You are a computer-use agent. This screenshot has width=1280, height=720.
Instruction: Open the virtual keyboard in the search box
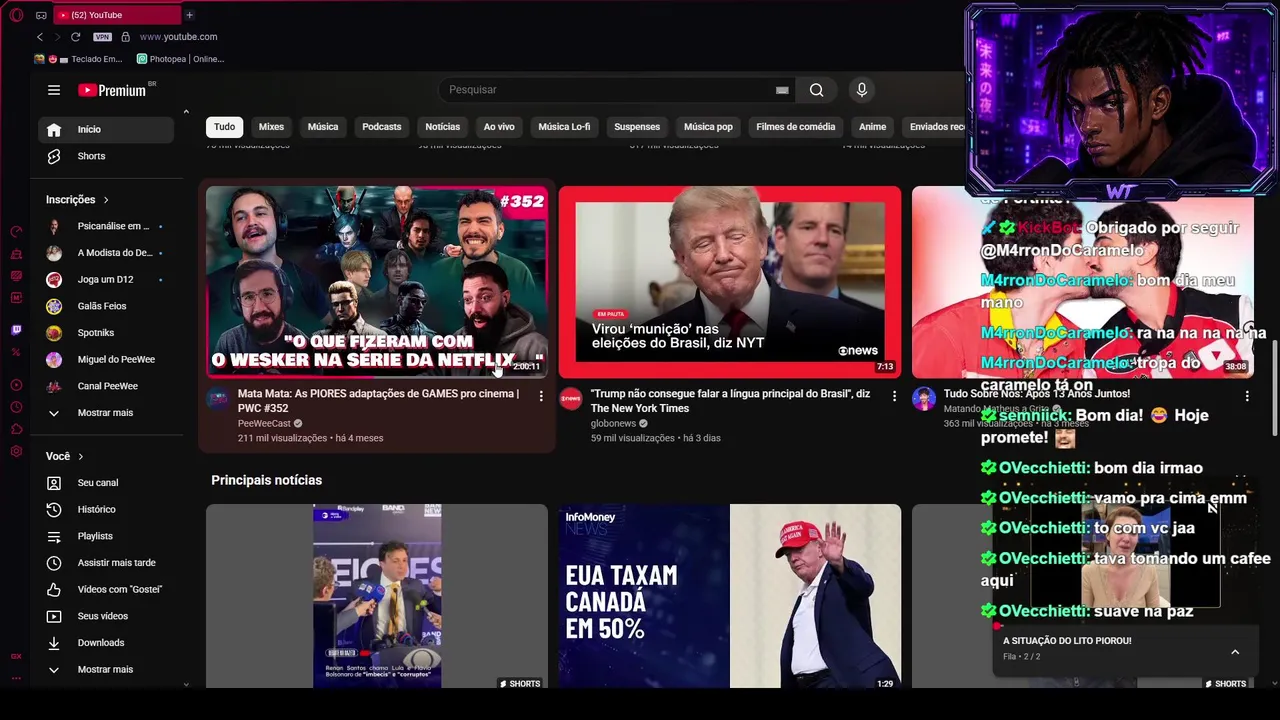782,90
